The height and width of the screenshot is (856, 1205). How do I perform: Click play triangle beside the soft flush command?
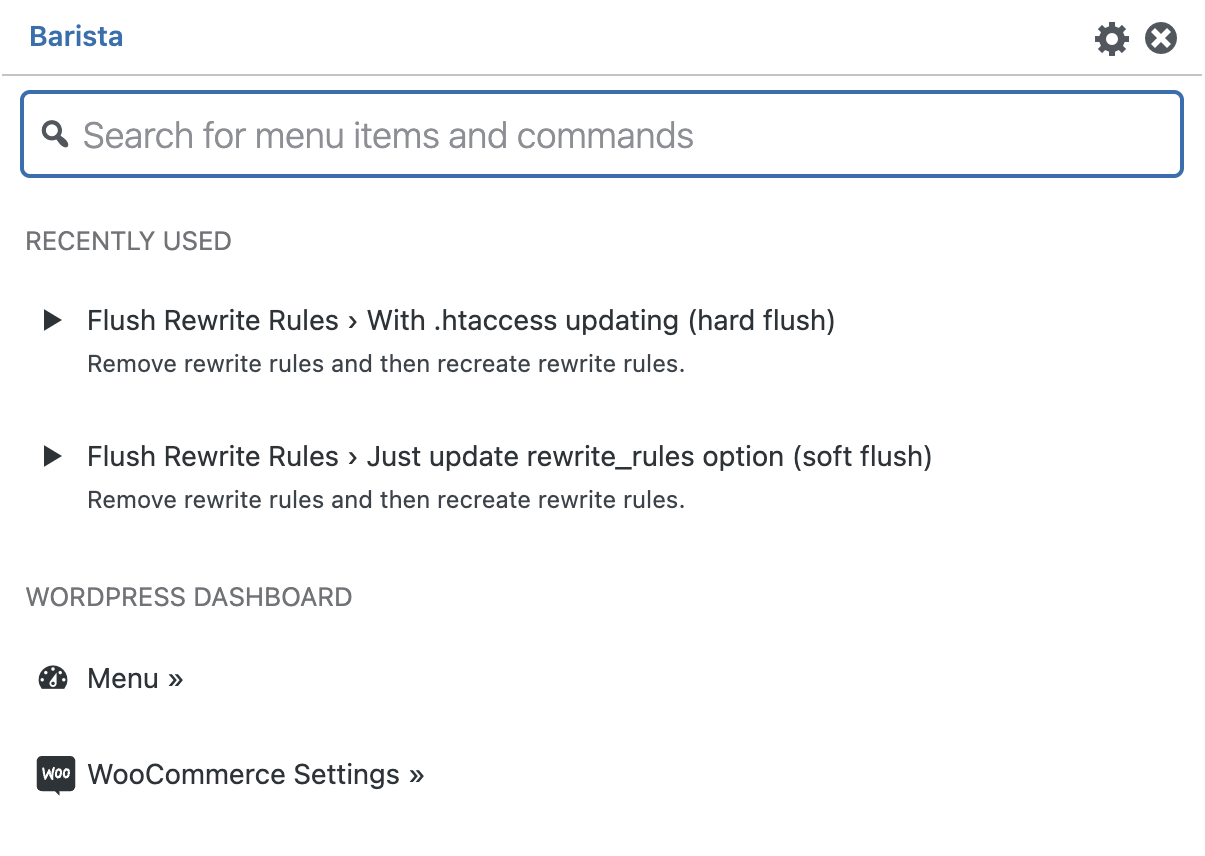pyautogui.click(x=53, y=457)
